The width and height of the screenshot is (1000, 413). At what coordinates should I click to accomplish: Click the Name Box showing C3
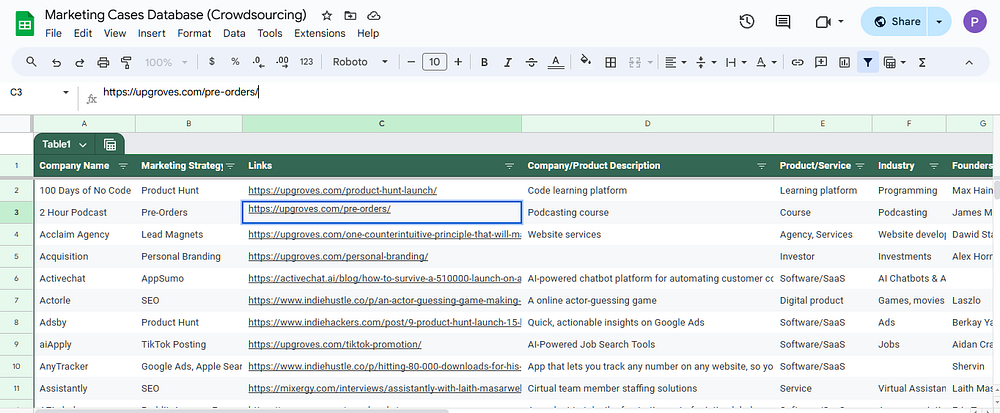30,93
